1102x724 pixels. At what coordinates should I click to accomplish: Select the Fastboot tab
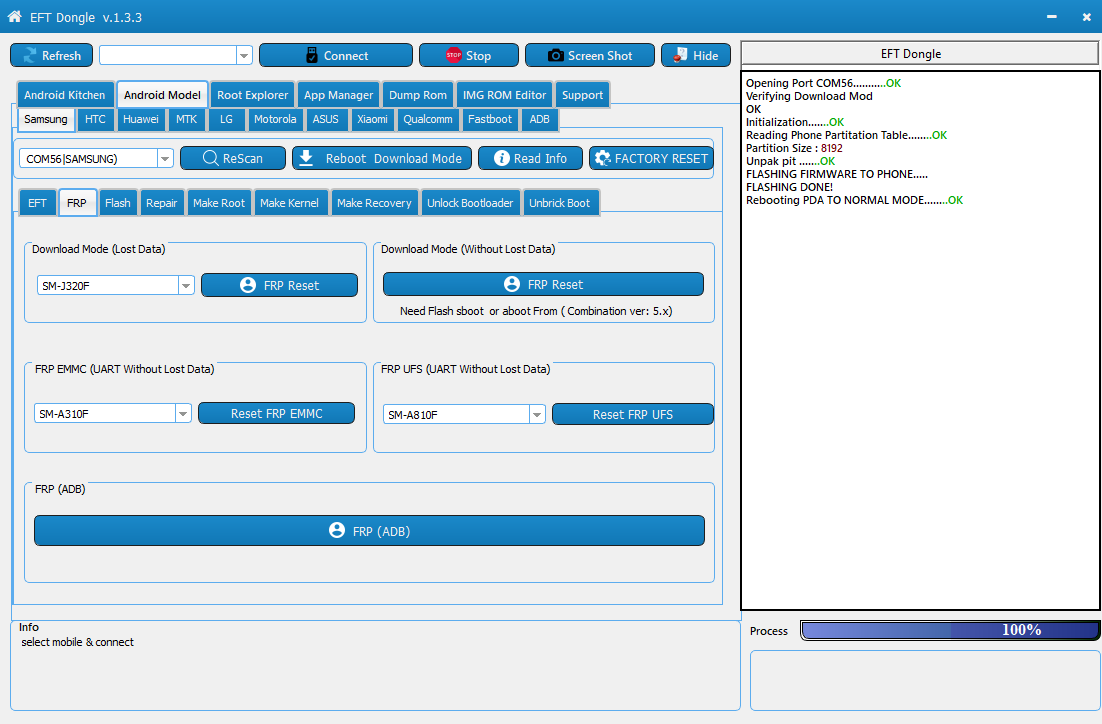pos(490,119)
